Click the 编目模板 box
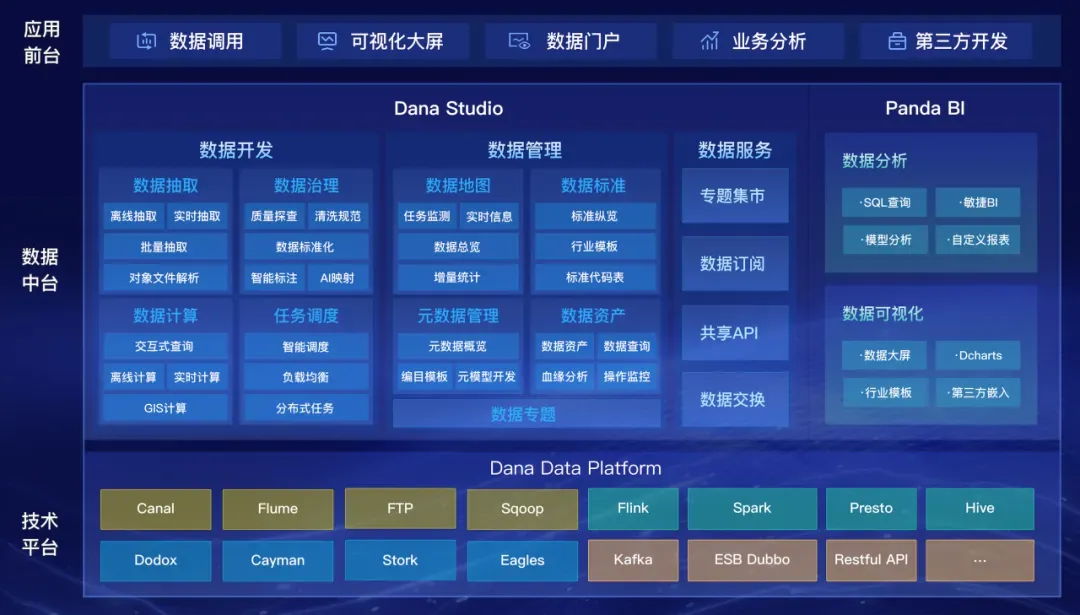Screen dimensions: 1080x615 point(425,377)
